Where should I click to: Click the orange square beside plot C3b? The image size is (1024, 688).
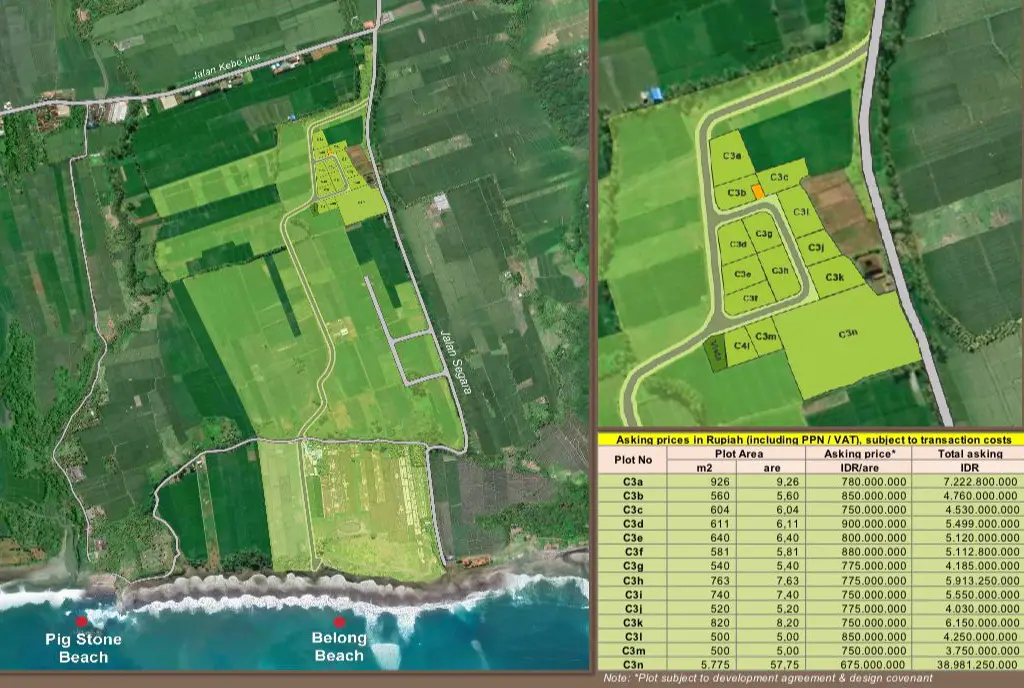758,192
